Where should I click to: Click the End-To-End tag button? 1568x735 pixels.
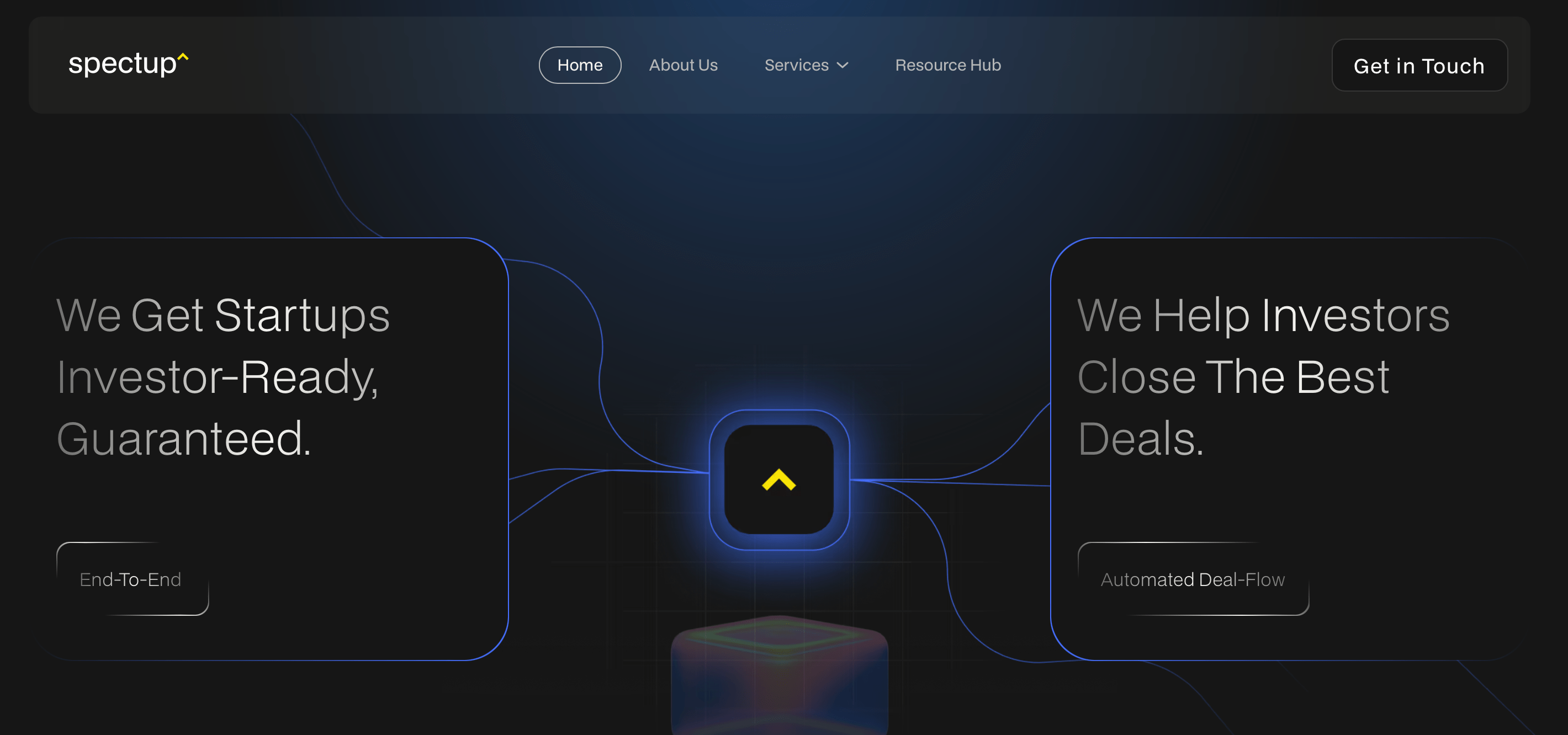[x=131, y=579]
